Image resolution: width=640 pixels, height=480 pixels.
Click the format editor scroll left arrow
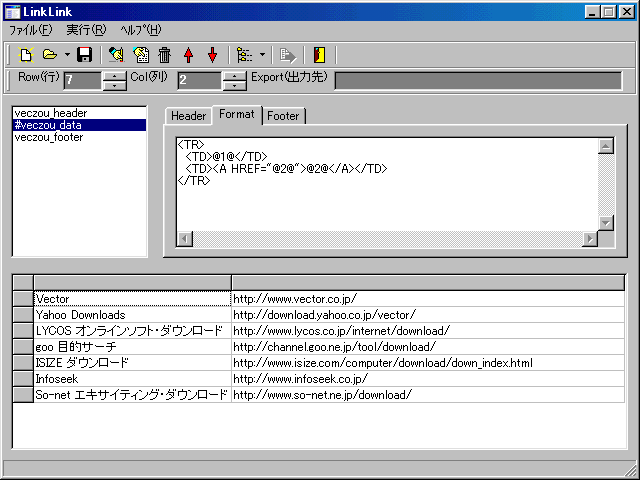[185, 239]
